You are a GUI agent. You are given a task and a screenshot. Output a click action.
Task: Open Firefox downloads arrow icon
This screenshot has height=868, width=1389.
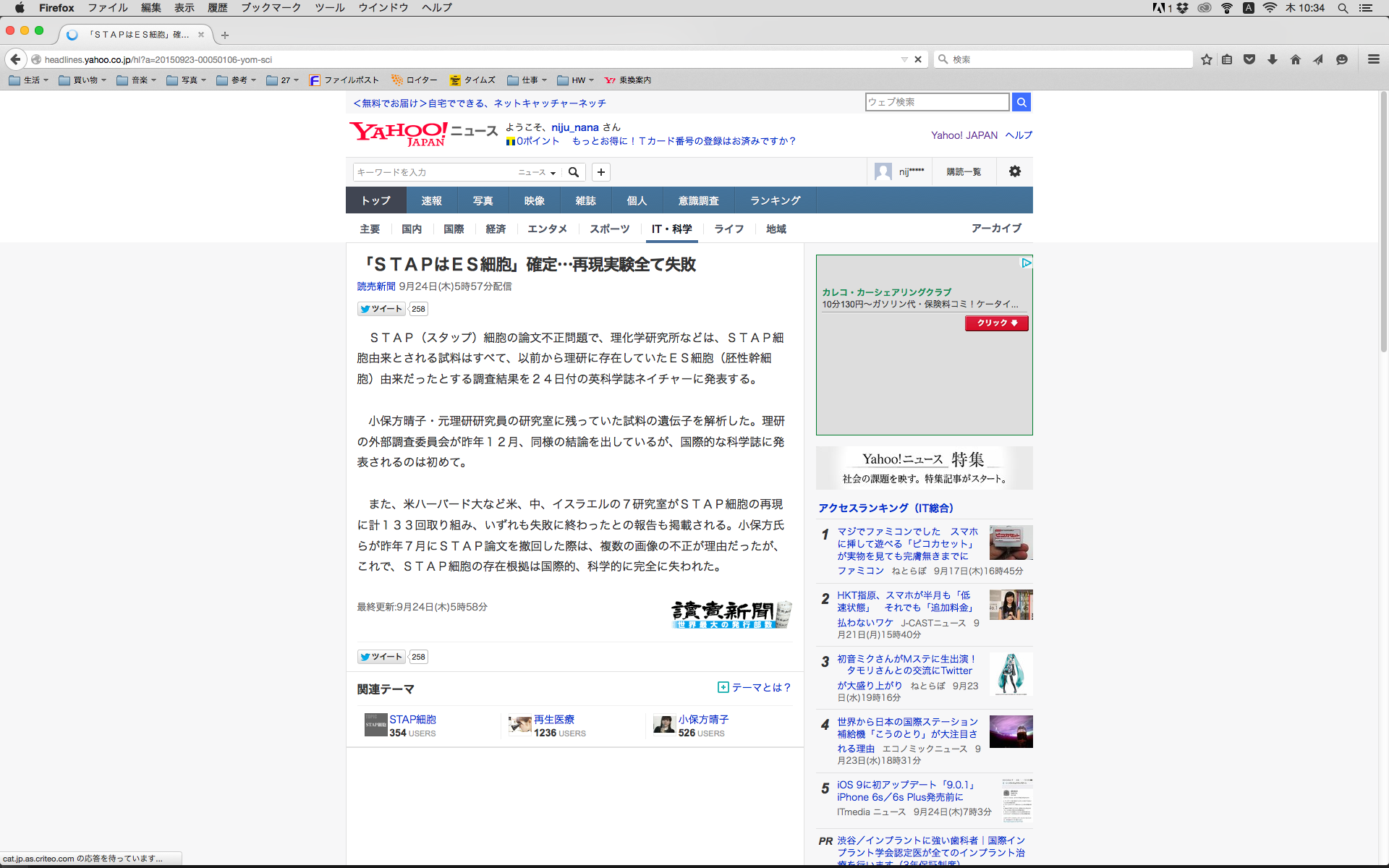point(1273,59)
